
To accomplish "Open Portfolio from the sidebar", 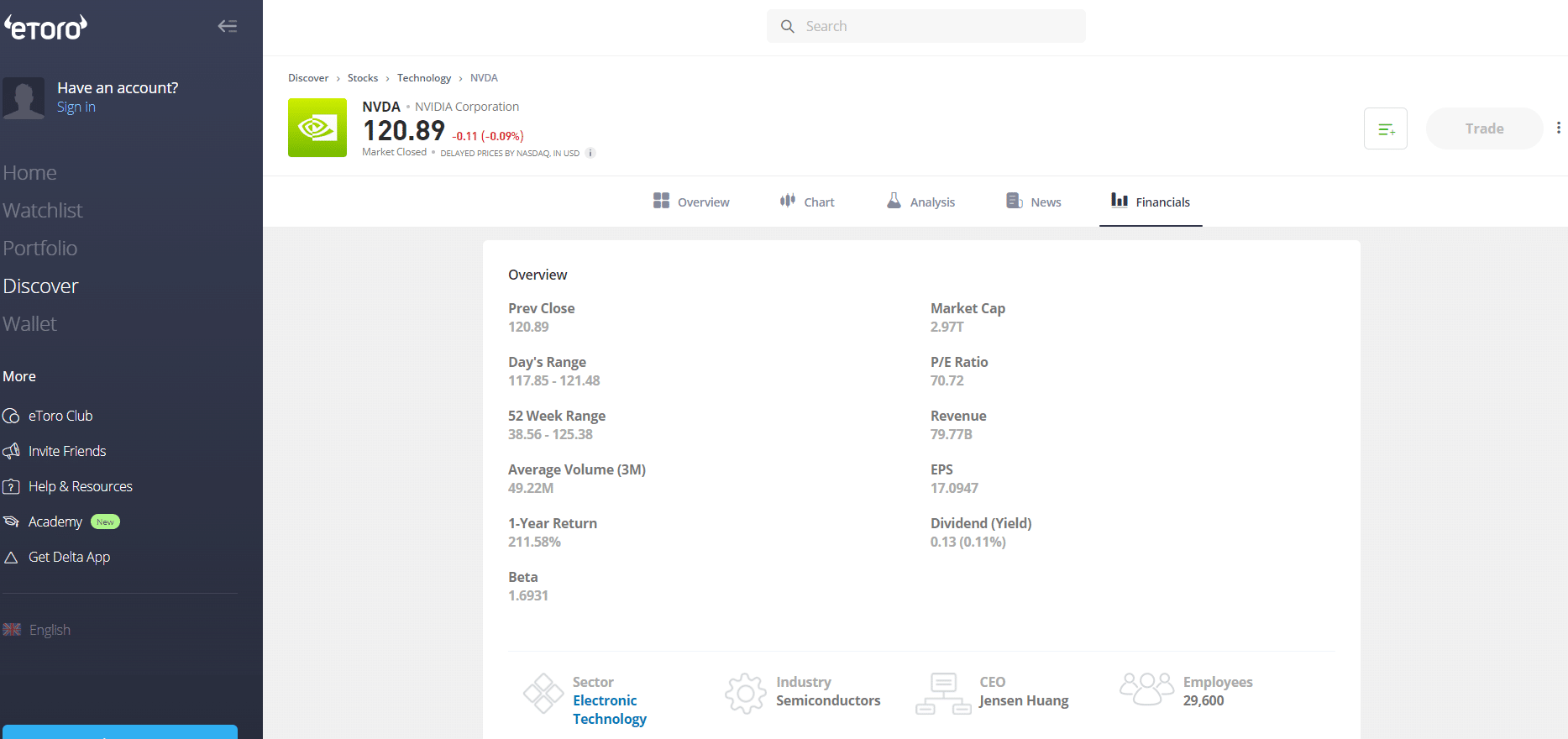I will pyautogui.click(x=40, y=248).
